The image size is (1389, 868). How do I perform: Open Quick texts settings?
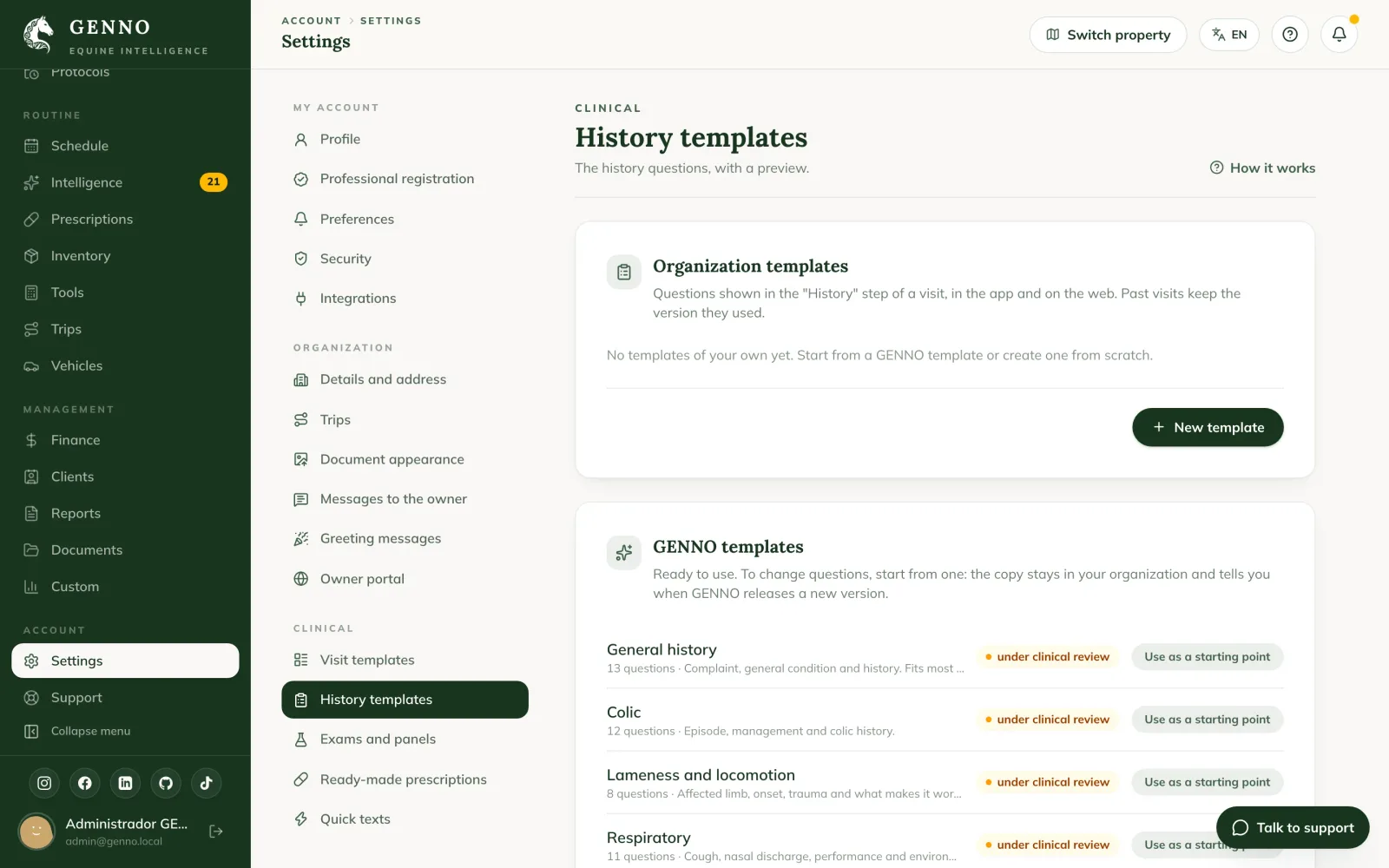(405, 819)
